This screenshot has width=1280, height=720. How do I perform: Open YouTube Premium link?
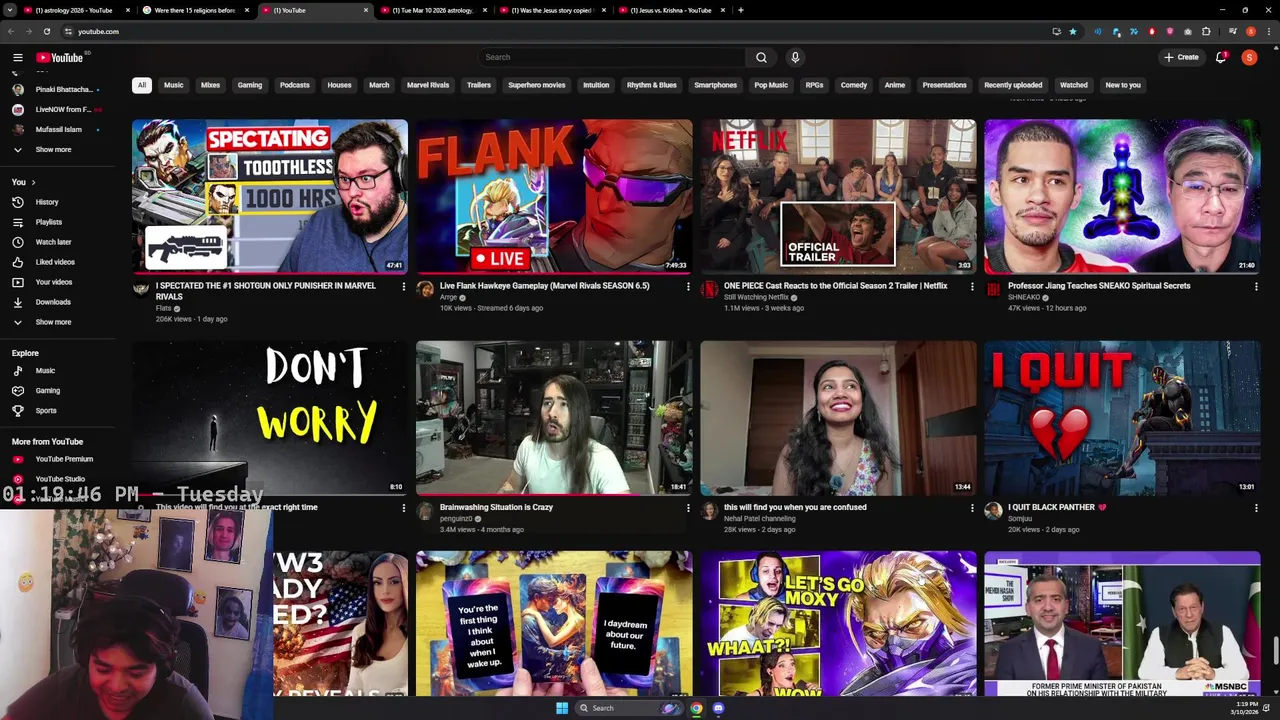pyautogui.click(x=64, y=459)
